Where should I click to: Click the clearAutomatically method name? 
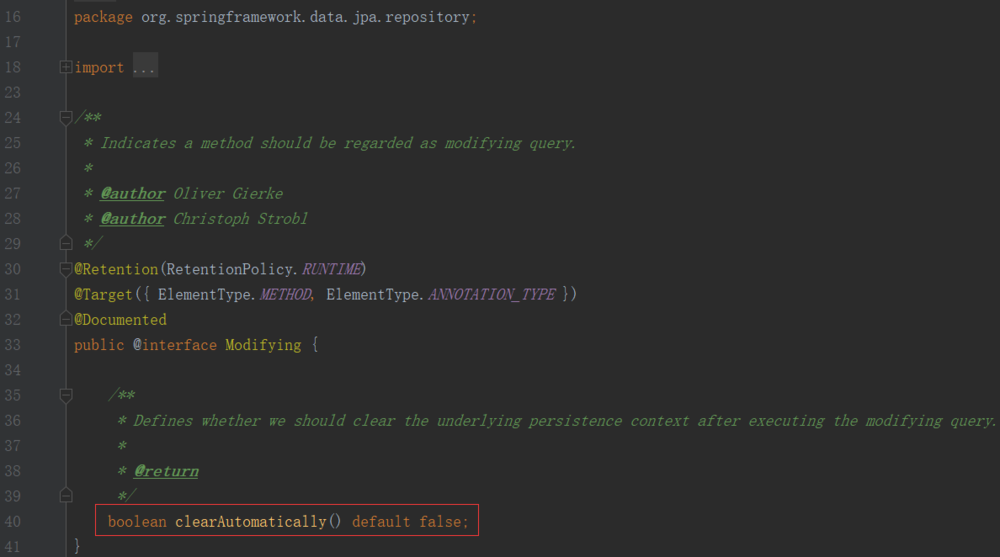click(251, 521)
